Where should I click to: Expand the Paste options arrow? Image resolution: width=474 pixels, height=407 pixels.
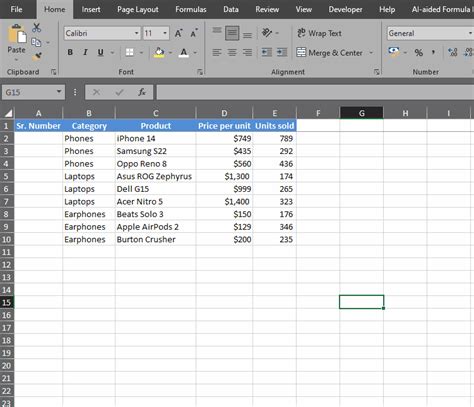16,59
